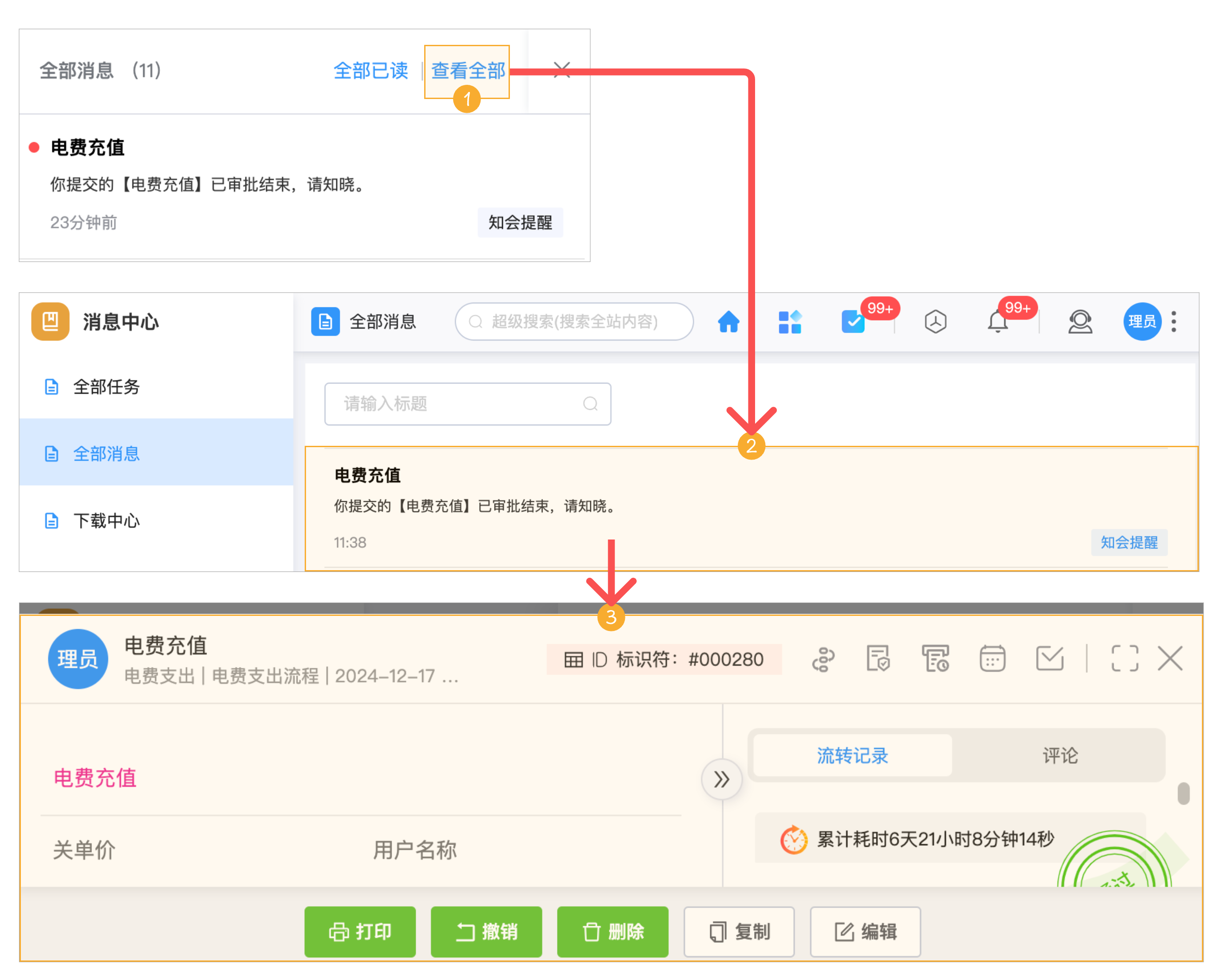This screenshot has width=1225, height=980.
Task: Click the workflow link icon in record header
Action: 823,659
